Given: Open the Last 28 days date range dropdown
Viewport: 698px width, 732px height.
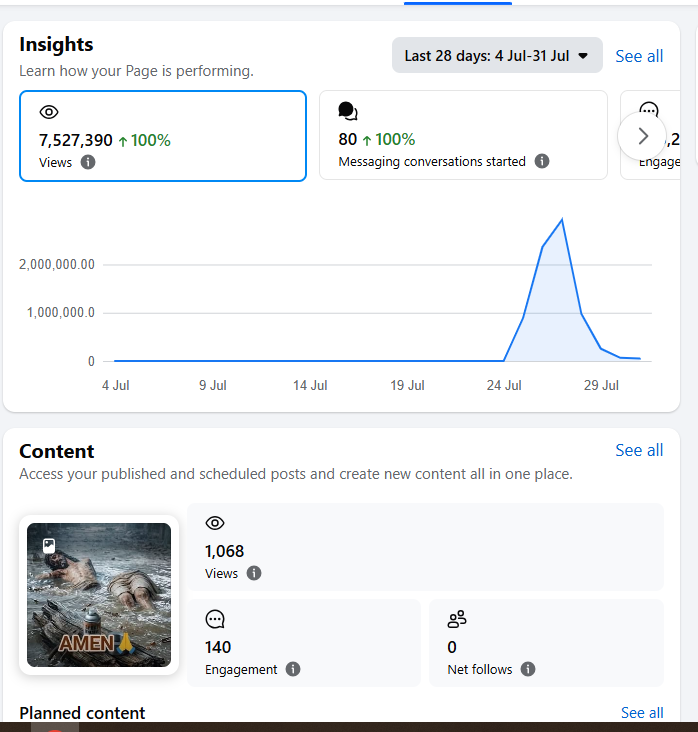Looking at the screenshot, I should coord(497,56).
